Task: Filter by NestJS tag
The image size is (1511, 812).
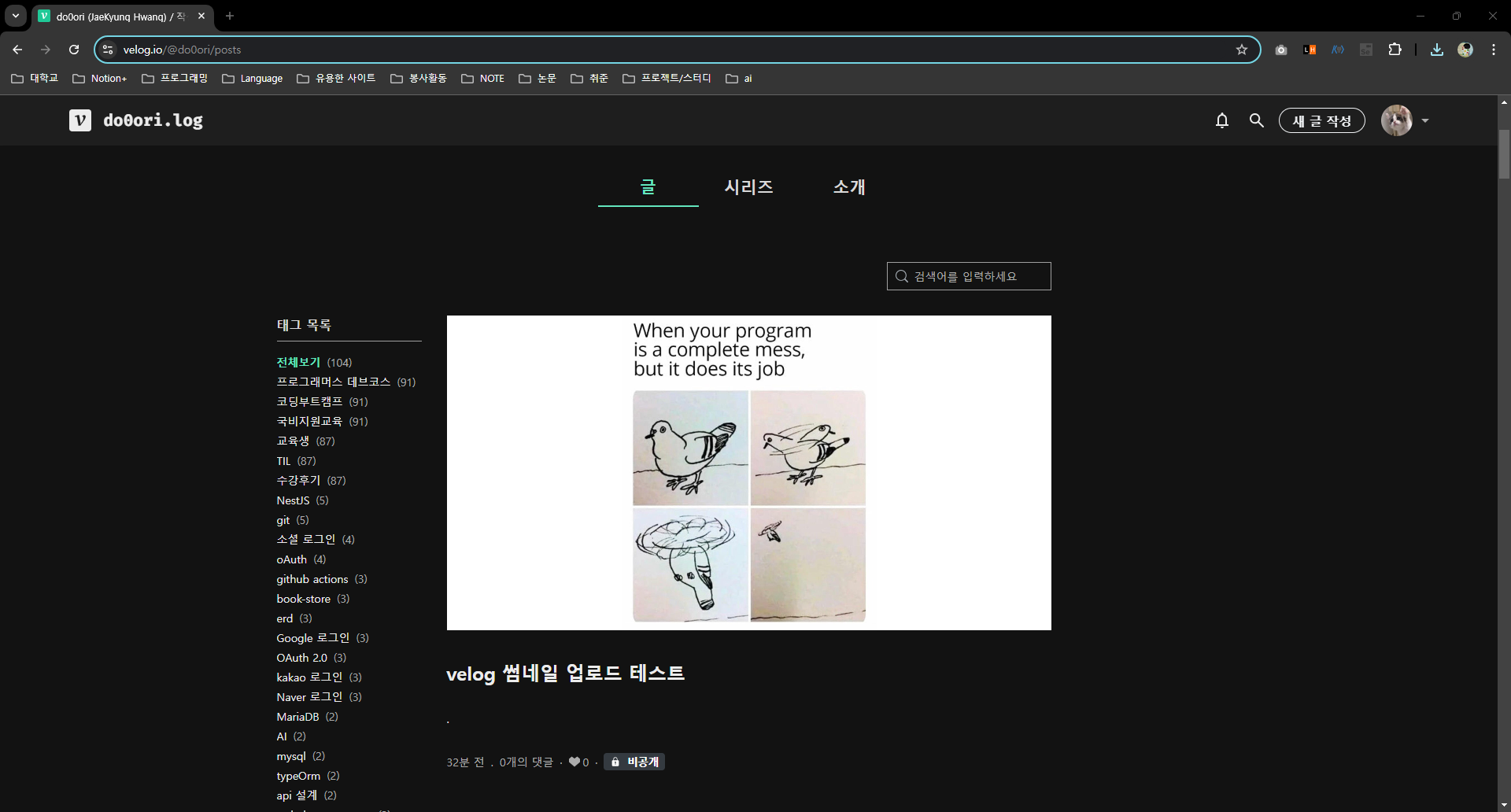Action: tap(293, 500)
